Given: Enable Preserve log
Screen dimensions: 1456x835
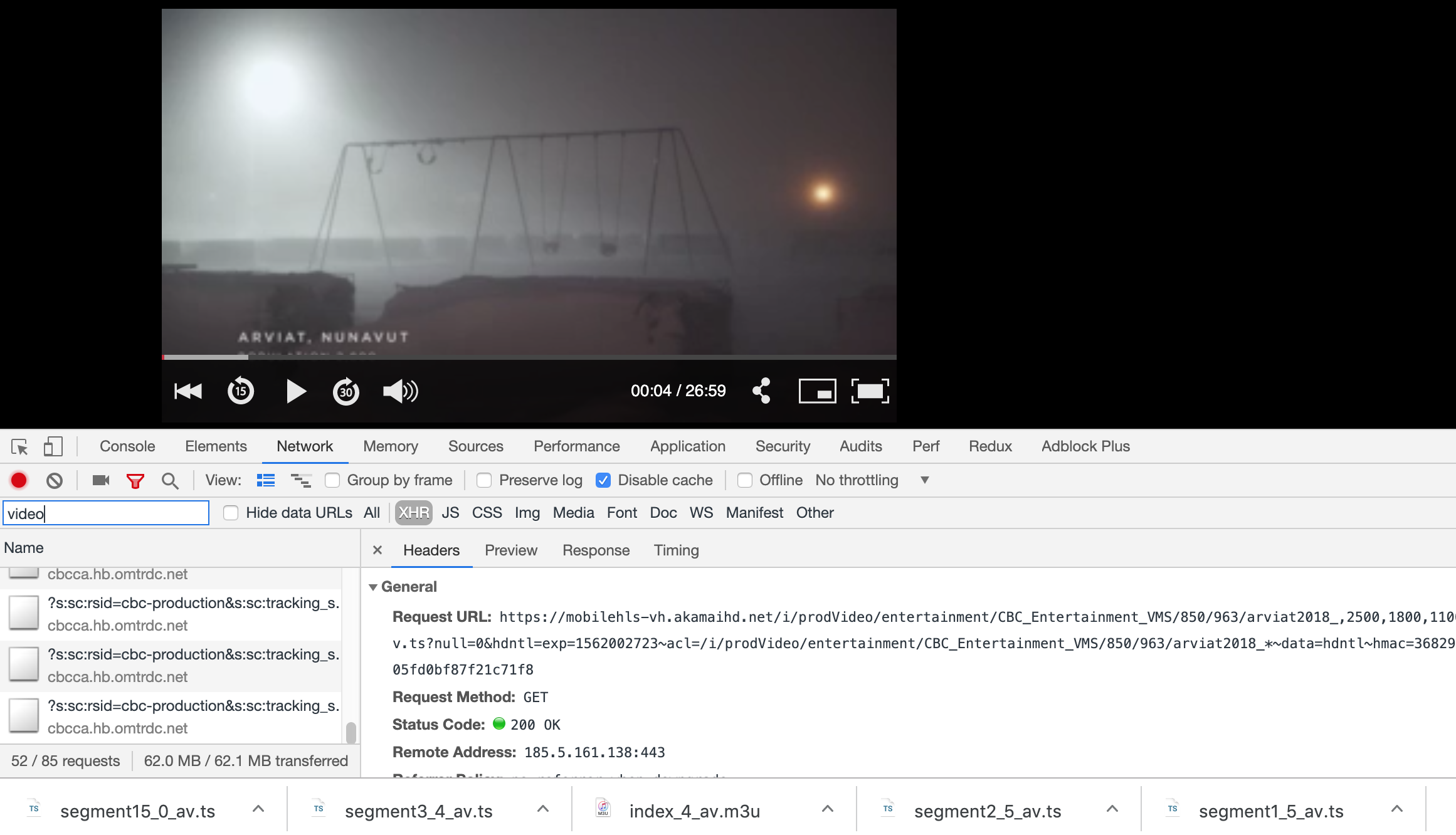Looking at the screenshot, I should click(x=484, y=480).
